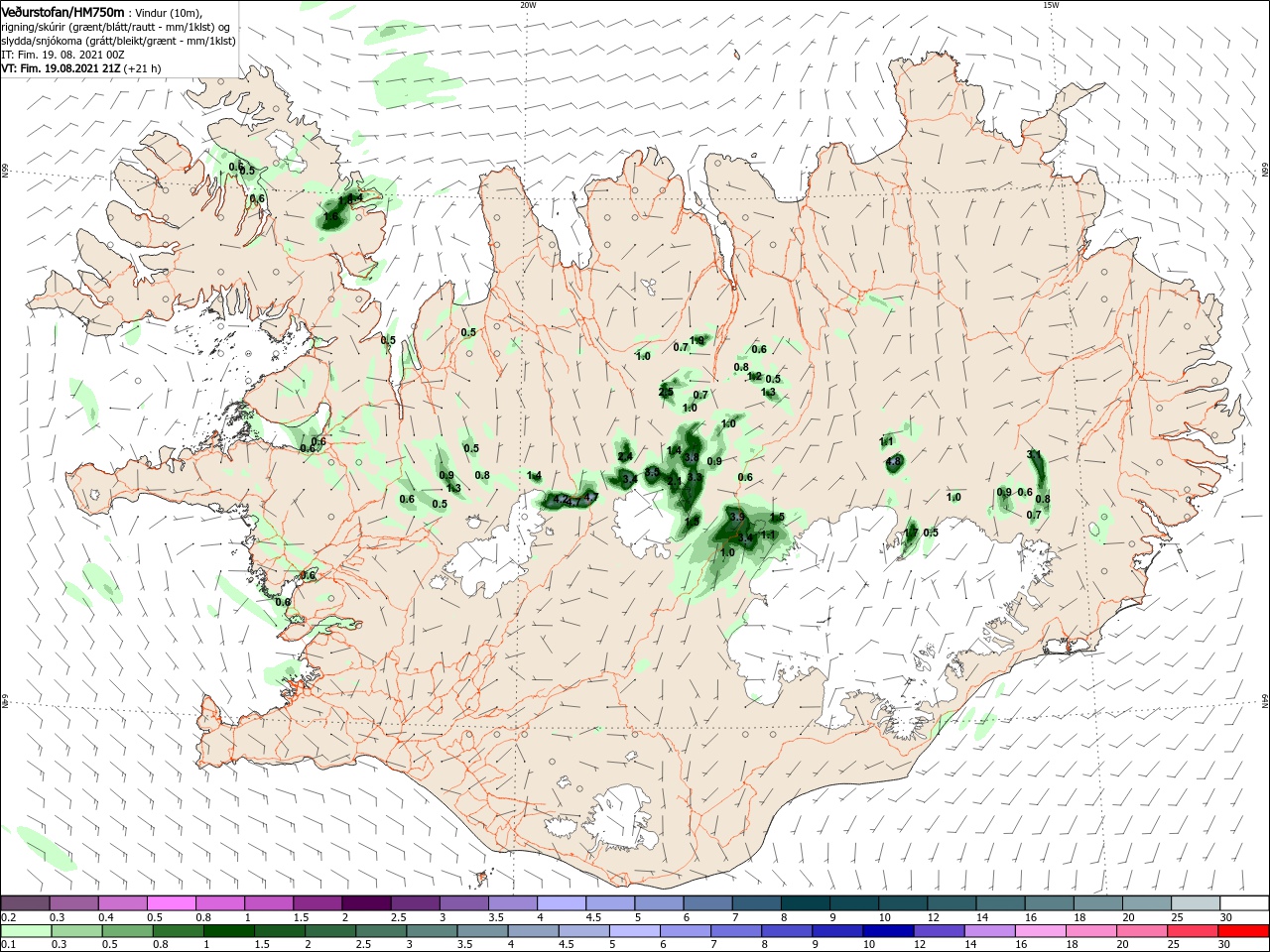1270x952 pixels.
Task: Select the darkest purple swatch in upper legend row
Action: 365,902
